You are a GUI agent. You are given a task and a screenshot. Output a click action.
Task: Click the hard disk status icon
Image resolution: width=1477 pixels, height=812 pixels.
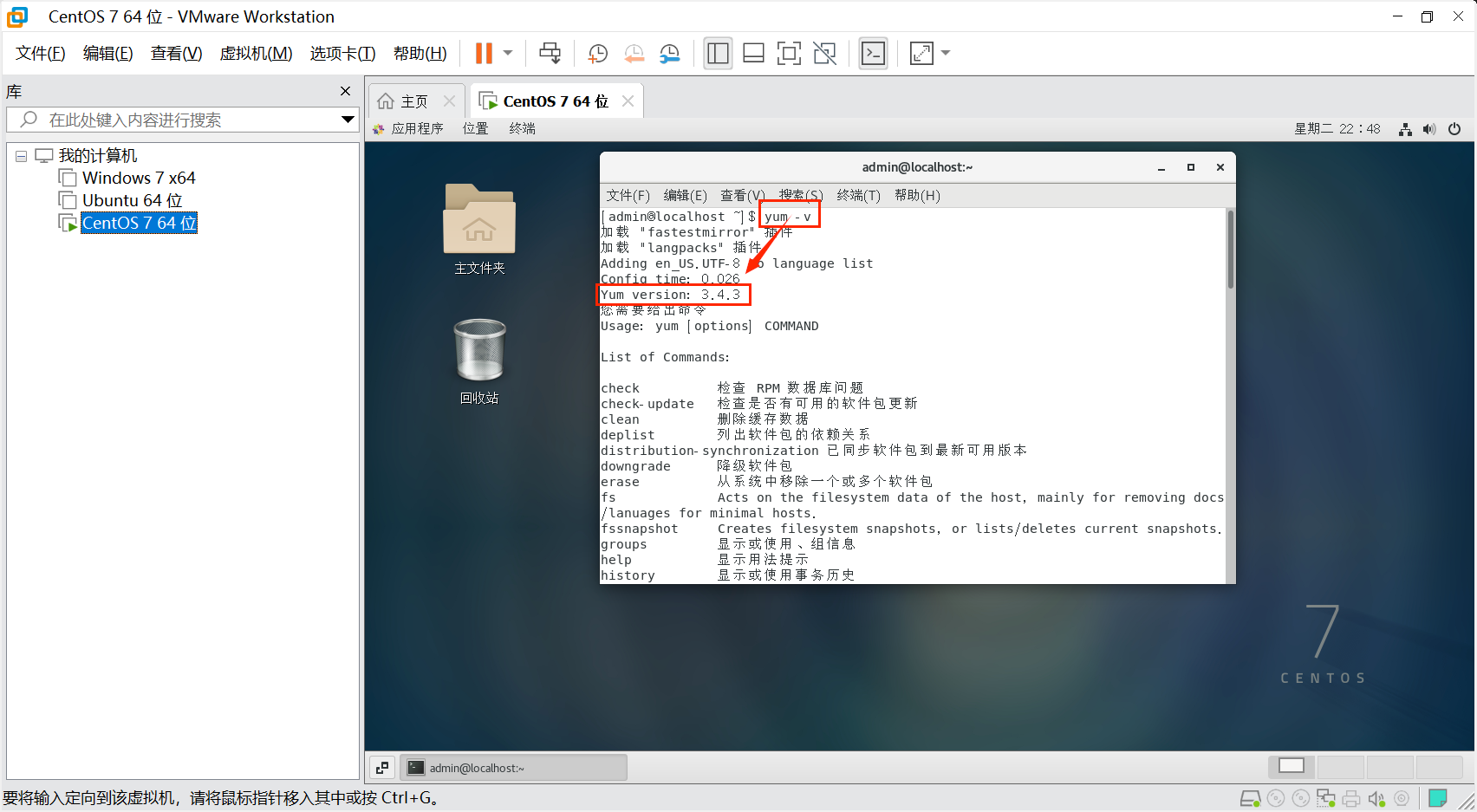(1251, 798)
